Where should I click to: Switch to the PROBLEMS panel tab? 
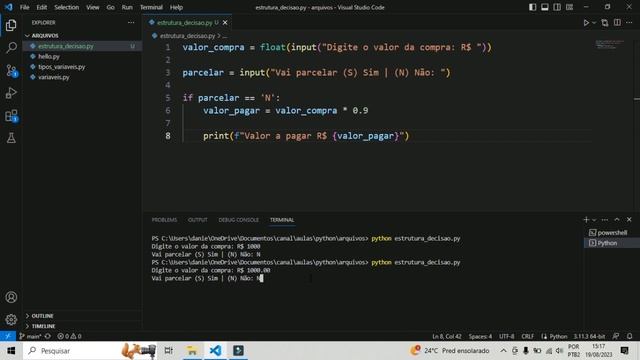click(x=164, y=220)
